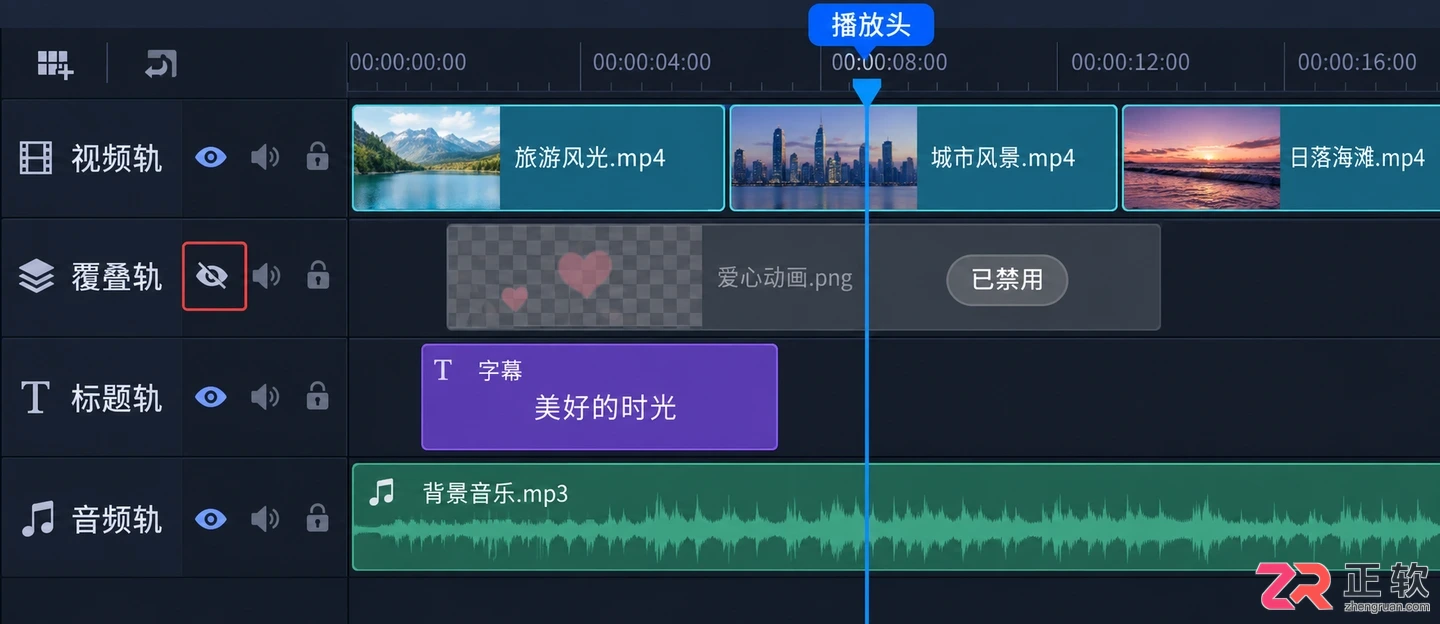Click the blue playhead handle on ruler
The width and height of the screenshot is (1440, 624).
coord(867,91)
